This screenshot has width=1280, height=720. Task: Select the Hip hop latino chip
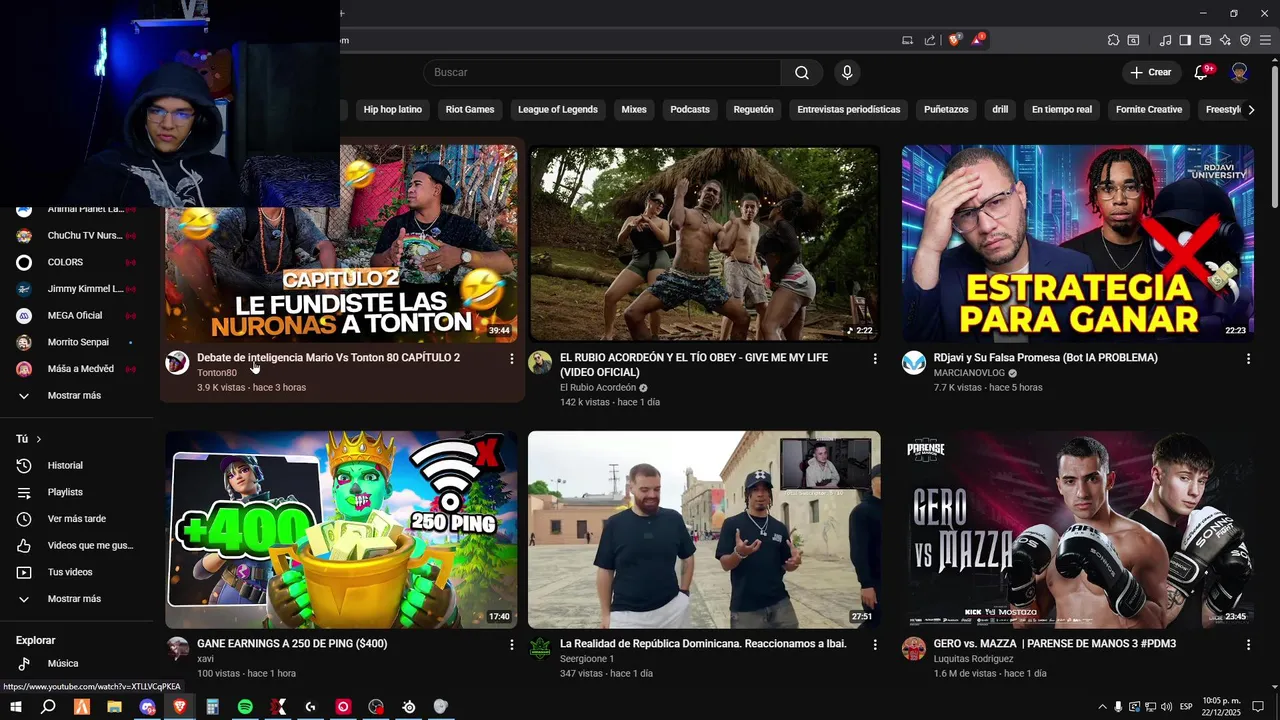click(x=392, y=109)
